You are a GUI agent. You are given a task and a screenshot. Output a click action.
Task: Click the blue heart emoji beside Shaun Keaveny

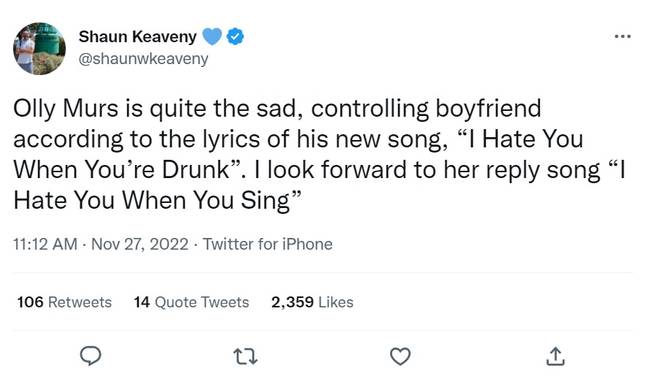coord(212,36)
